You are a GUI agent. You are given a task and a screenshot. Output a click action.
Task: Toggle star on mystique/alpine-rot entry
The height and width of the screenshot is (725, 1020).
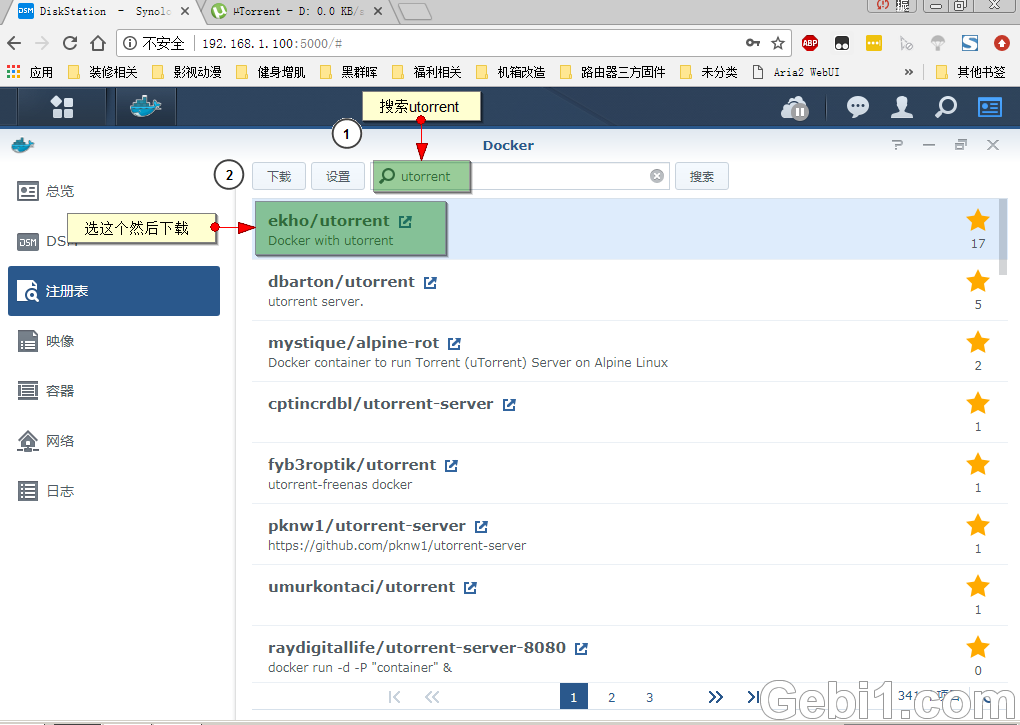tap(977, 342)
